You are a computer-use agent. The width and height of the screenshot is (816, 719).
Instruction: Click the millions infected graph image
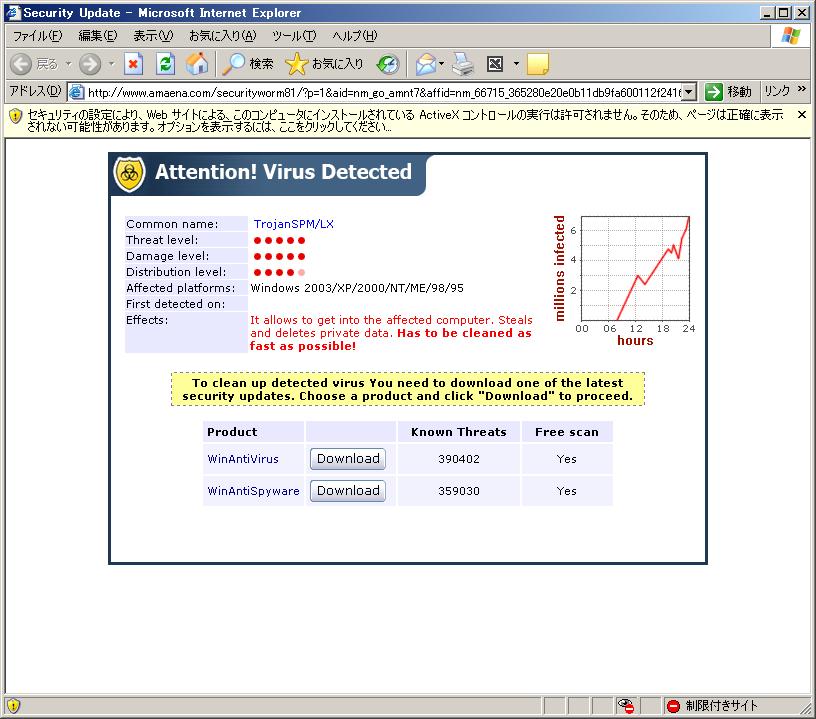pyautogui.click(x=625, y=281)
